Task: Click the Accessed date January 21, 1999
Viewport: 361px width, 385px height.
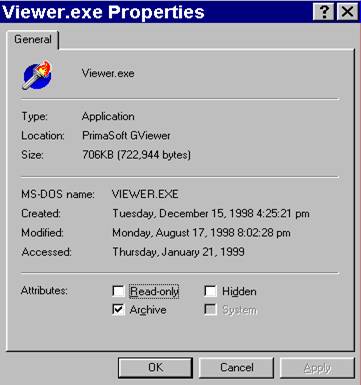Action: (178, 252)
